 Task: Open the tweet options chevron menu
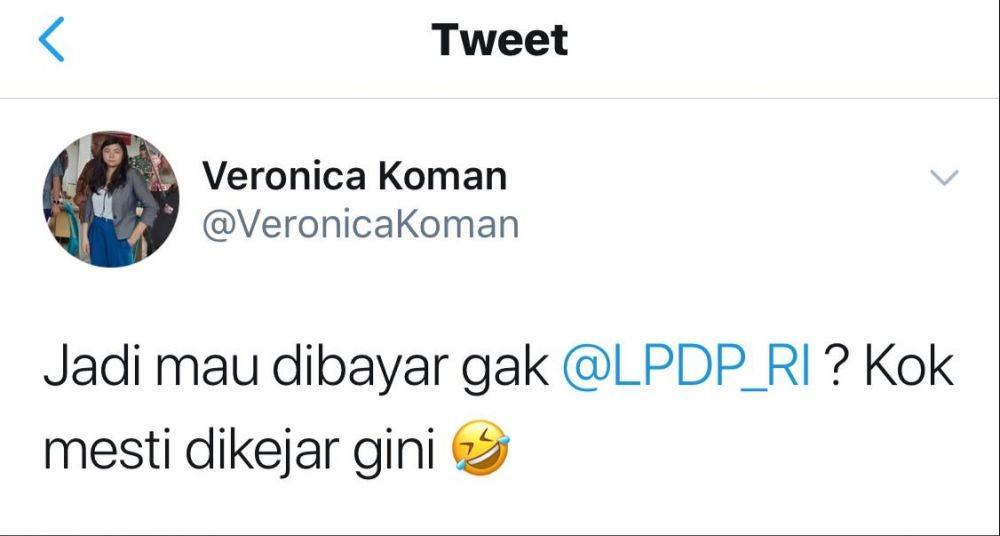pyautogui.click(x=945, y=177)
